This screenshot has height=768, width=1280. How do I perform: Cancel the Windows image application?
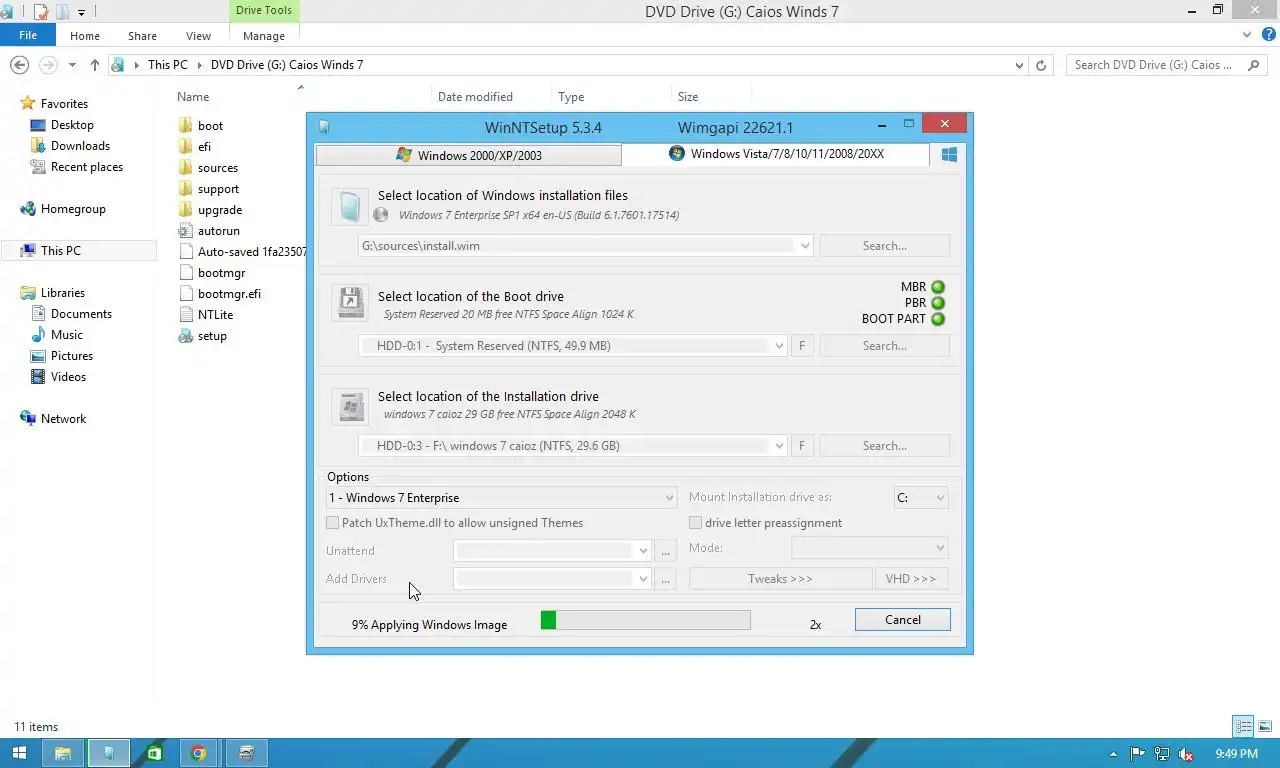pyautogui.click(x=903, y=620)
